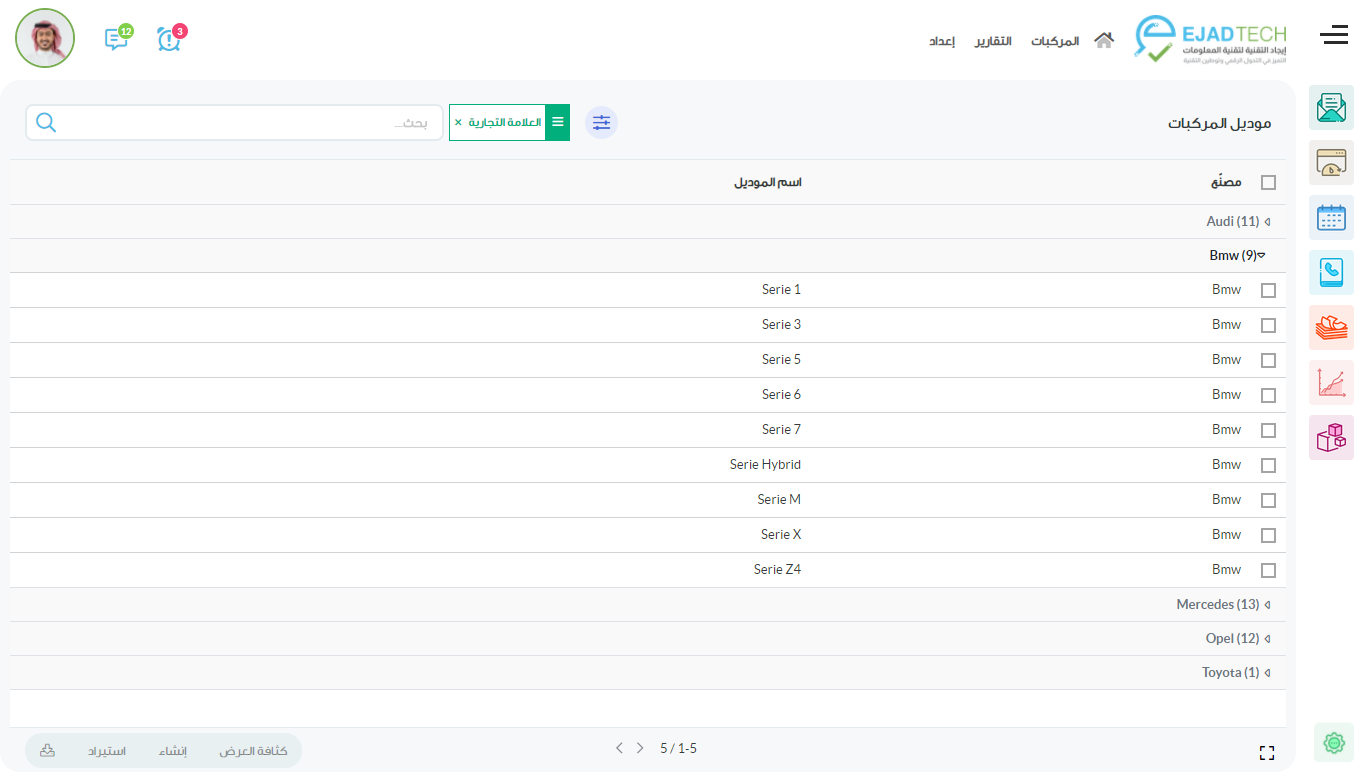Screen dimensions: 1366x772
Task: Click the إنشاء button
Action: click(x=173, y=751)
